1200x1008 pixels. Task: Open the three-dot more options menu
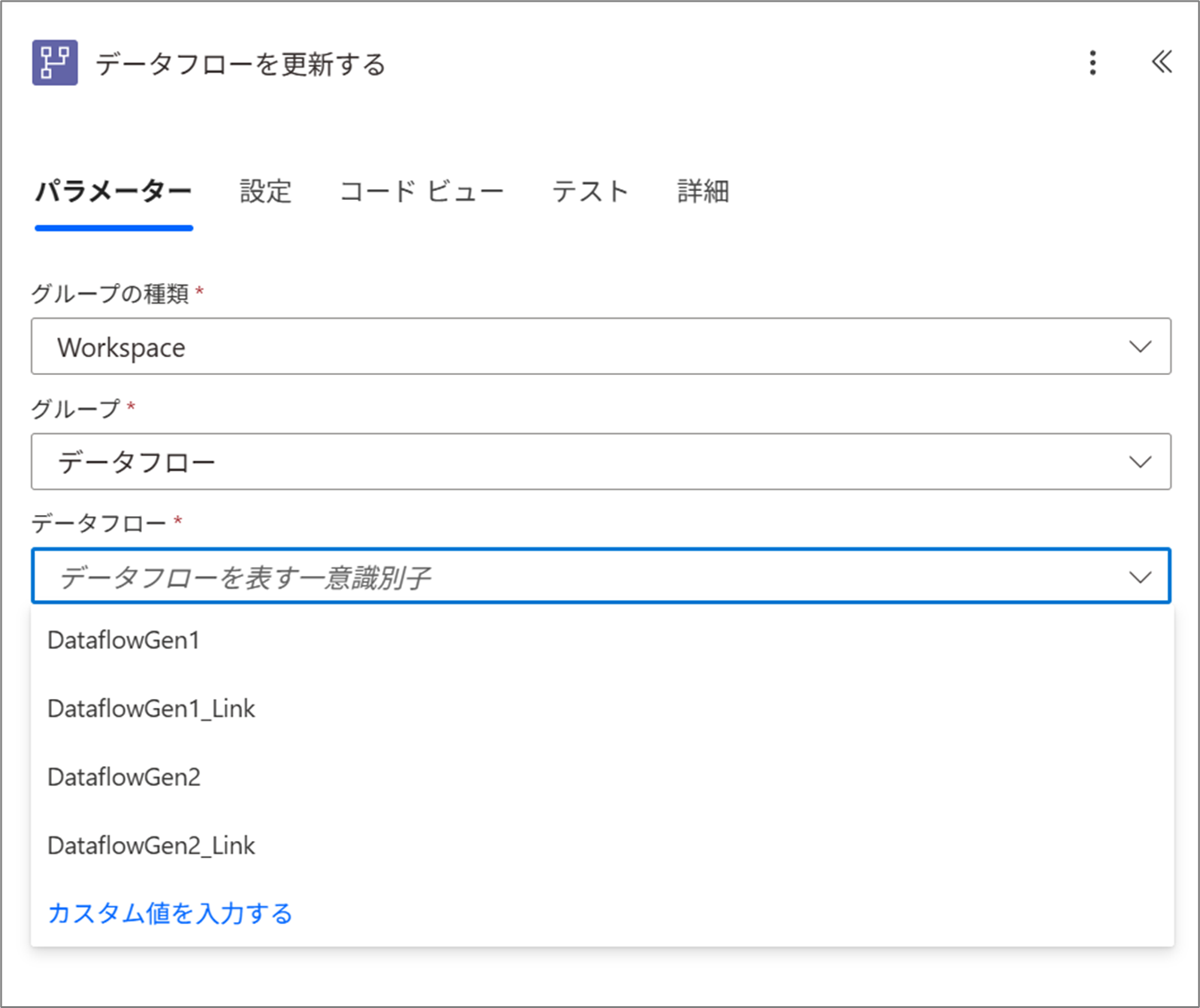coord(1093,62)
